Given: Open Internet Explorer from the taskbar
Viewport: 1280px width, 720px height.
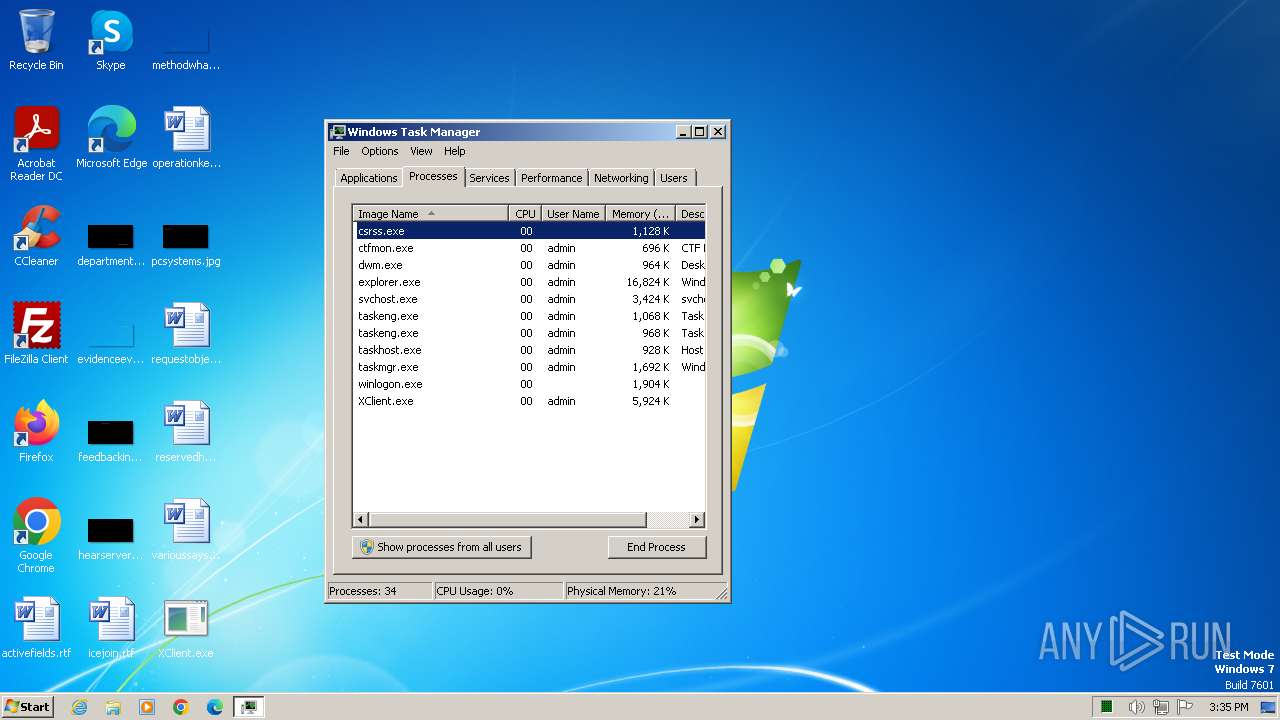Looking at the screenshot, I should (79, 707).
